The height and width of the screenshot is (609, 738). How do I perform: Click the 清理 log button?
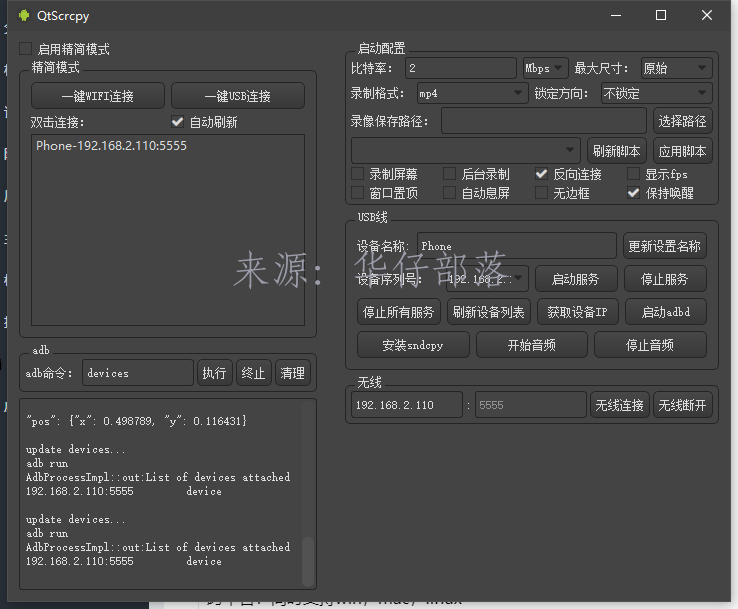[292, 373]
